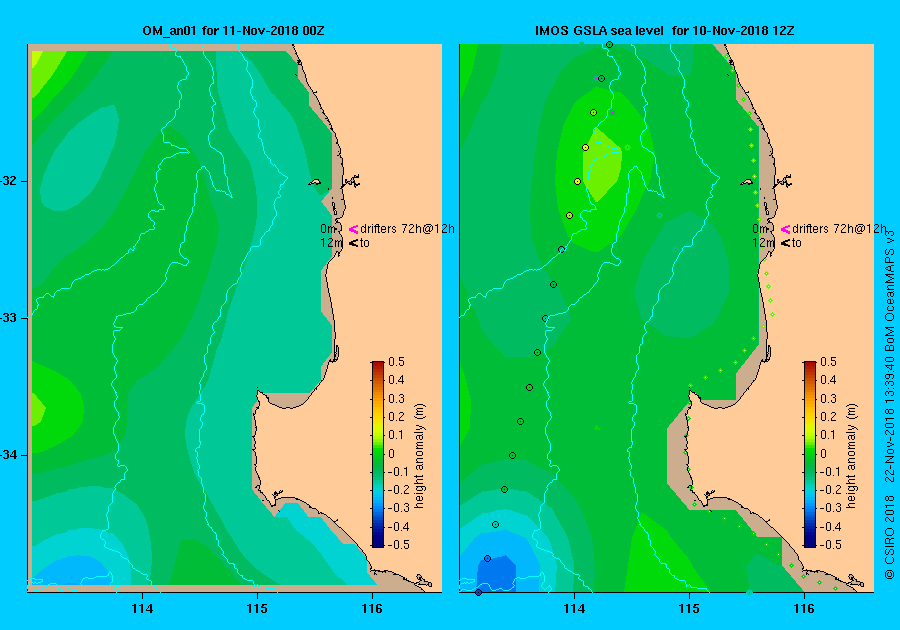Click the -0.5 tick label on OM_an01 colorbar
The image size is (900, 630).
point(397,545)
